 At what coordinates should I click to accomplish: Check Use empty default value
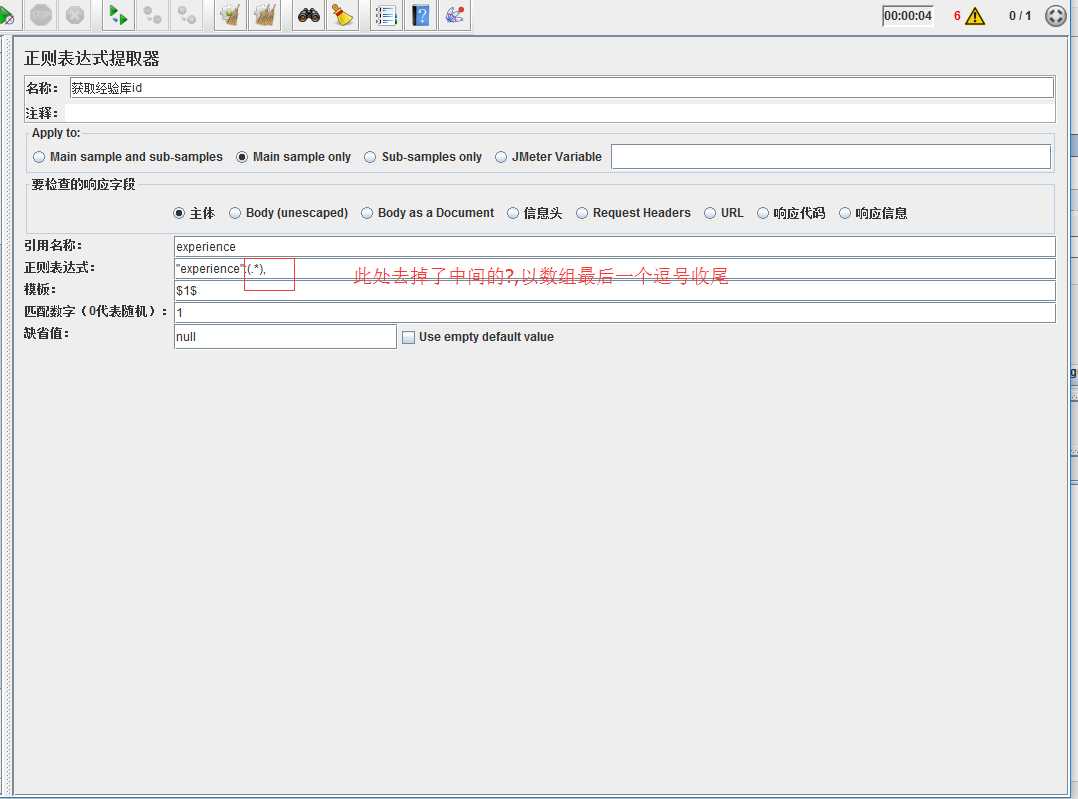click(478, 337)
